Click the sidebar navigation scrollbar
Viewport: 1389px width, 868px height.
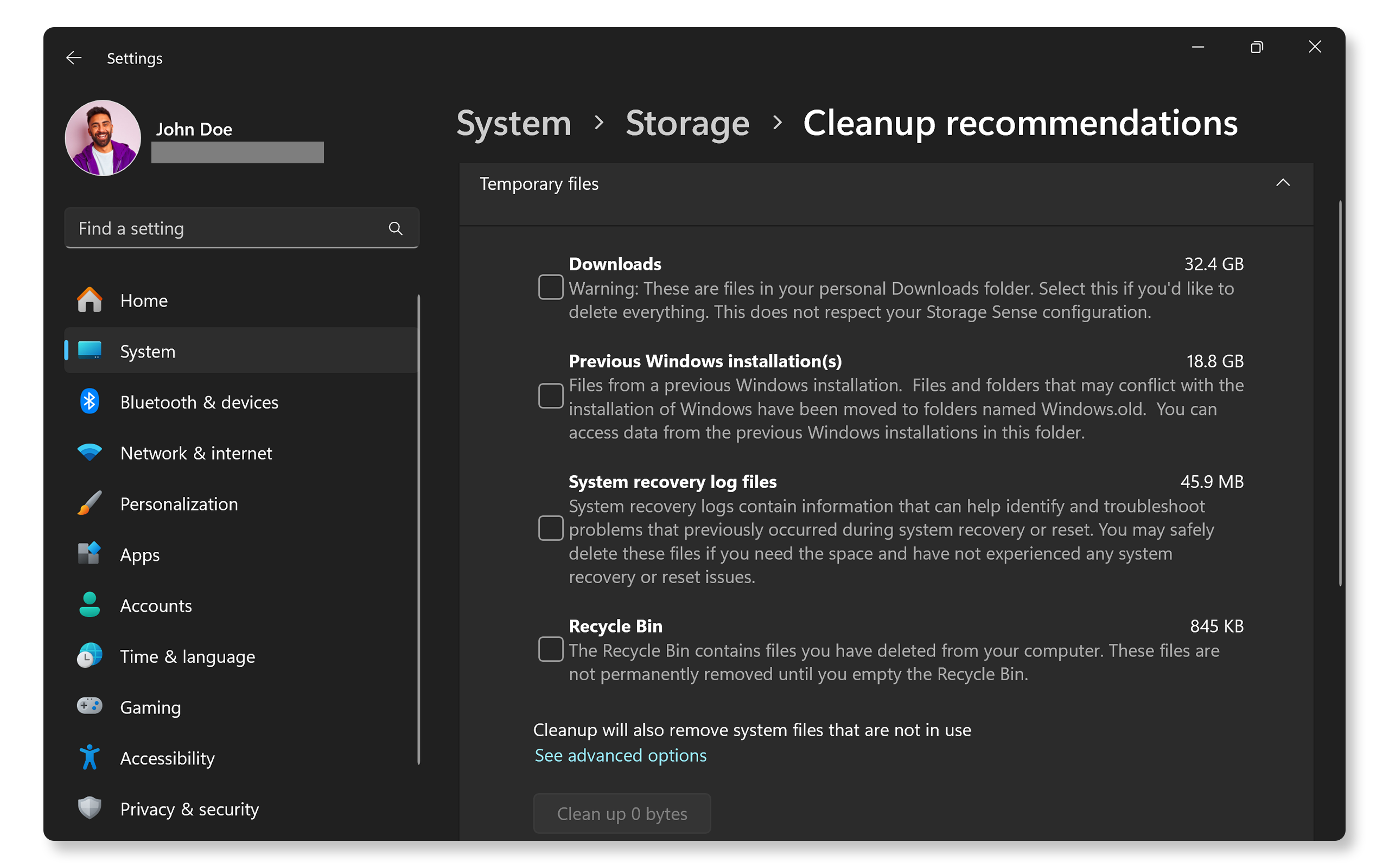(419, 529)
